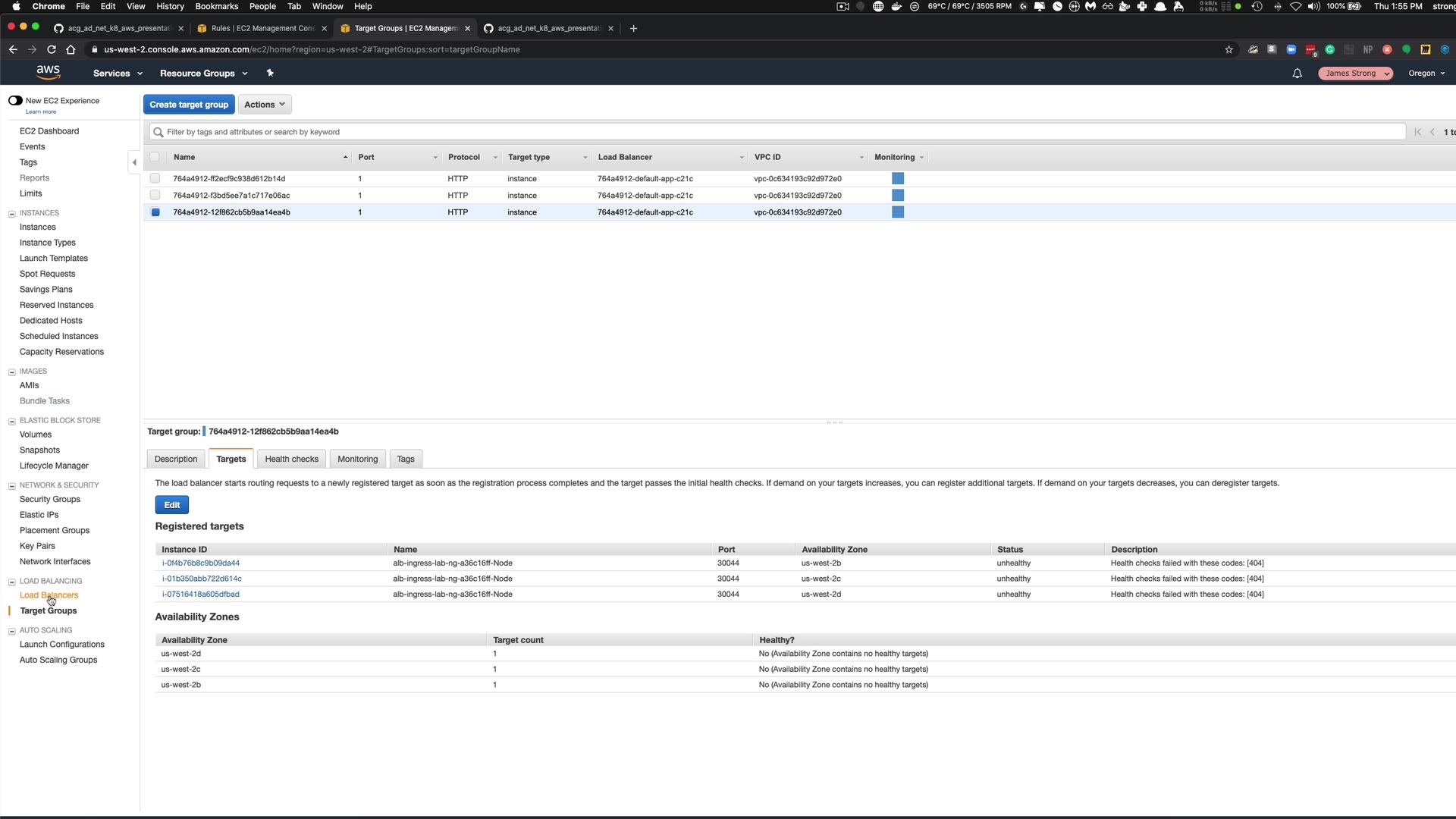Open the Bookmarks menu in menu bar

tap(216, 6)
